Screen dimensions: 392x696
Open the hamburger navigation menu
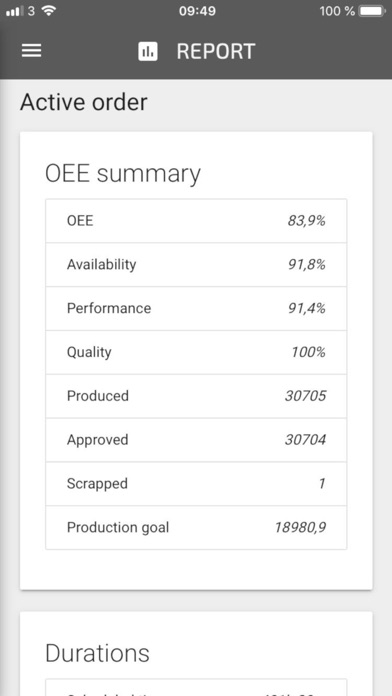pos(32,51)
